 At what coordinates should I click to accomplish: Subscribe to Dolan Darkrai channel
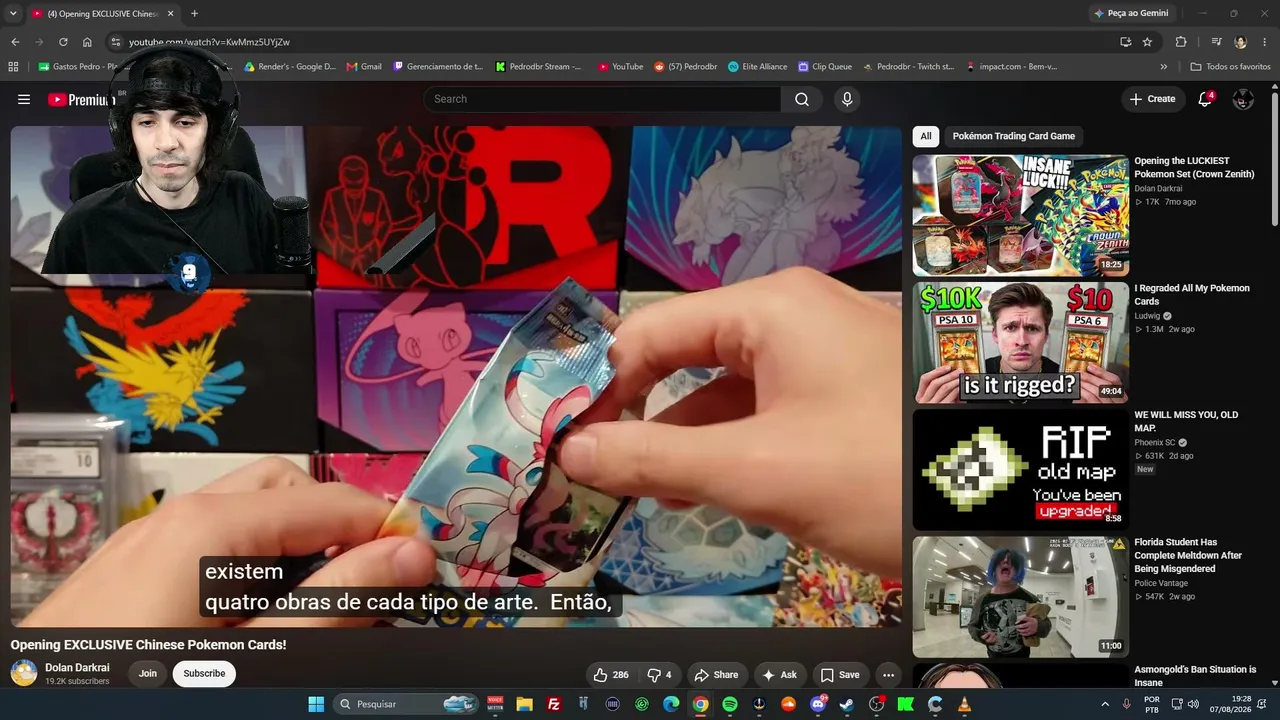(x=204, y=674)
